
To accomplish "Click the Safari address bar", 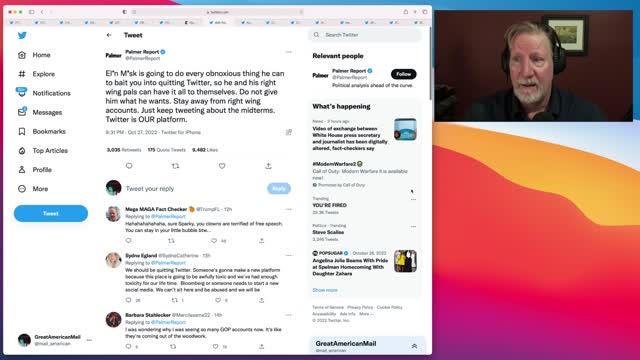I will click(x=218, y=12).
